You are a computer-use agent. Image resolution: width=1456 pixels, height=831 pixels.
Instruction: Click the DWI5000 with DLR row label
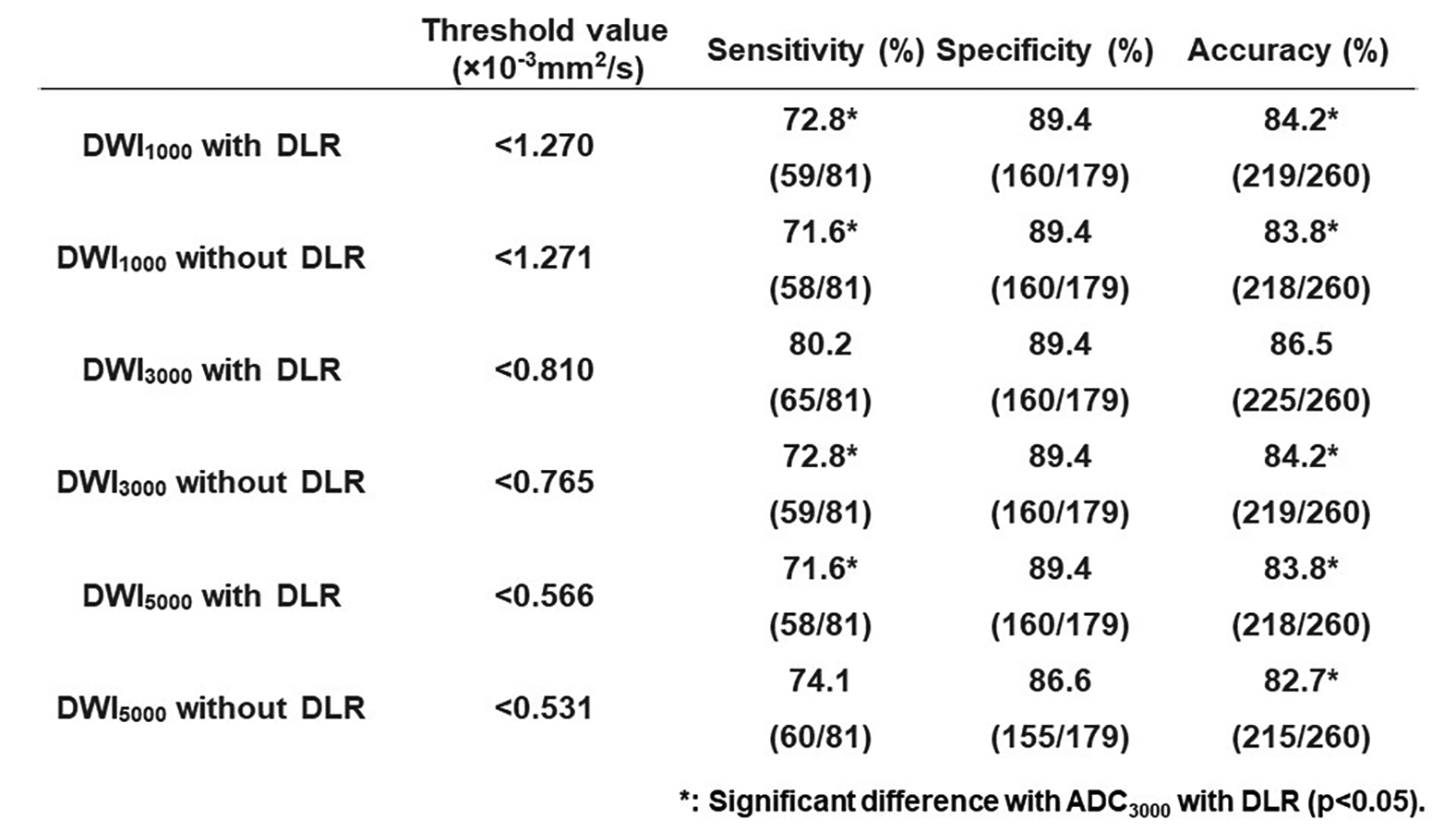(211, 596)
